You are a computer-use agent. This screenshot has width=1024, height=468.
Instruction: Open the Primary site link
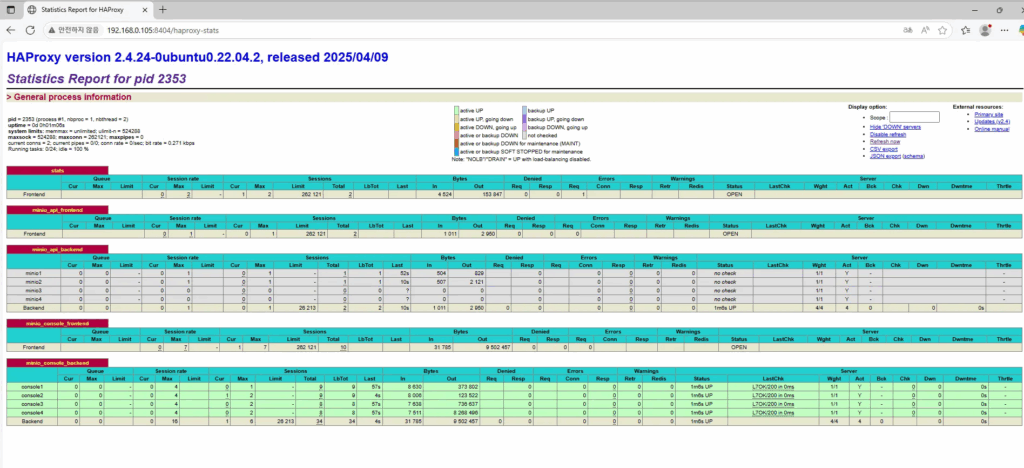point(989,114)
